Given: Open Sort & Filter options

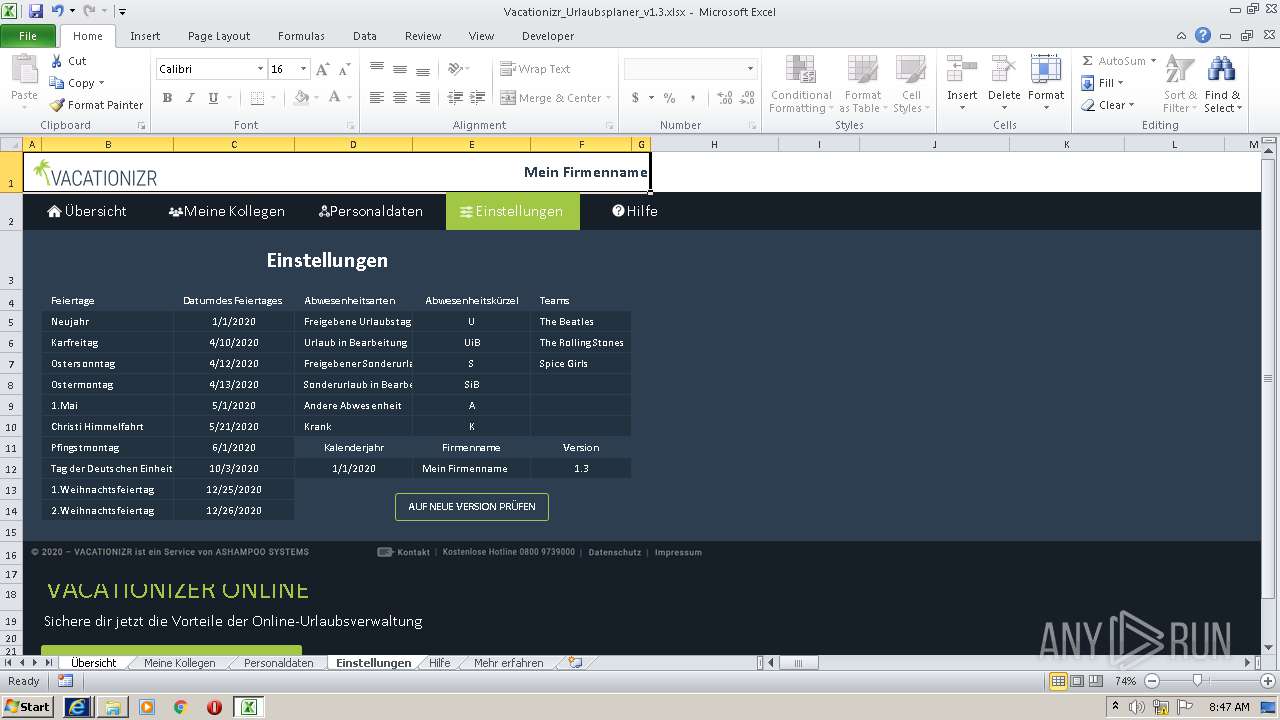Looking at the screenshot, I should click(1180, 84).
